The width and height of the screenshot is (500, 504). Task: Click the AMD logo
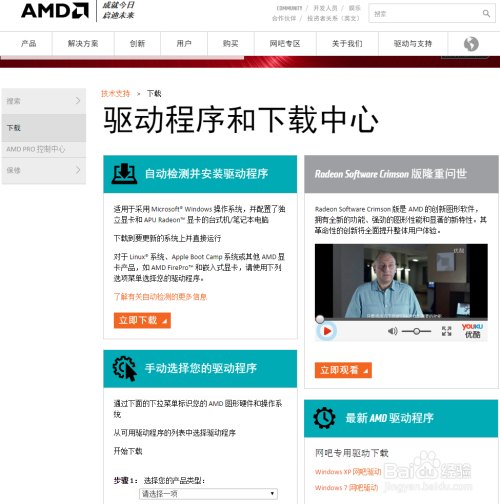click(55, 11)
